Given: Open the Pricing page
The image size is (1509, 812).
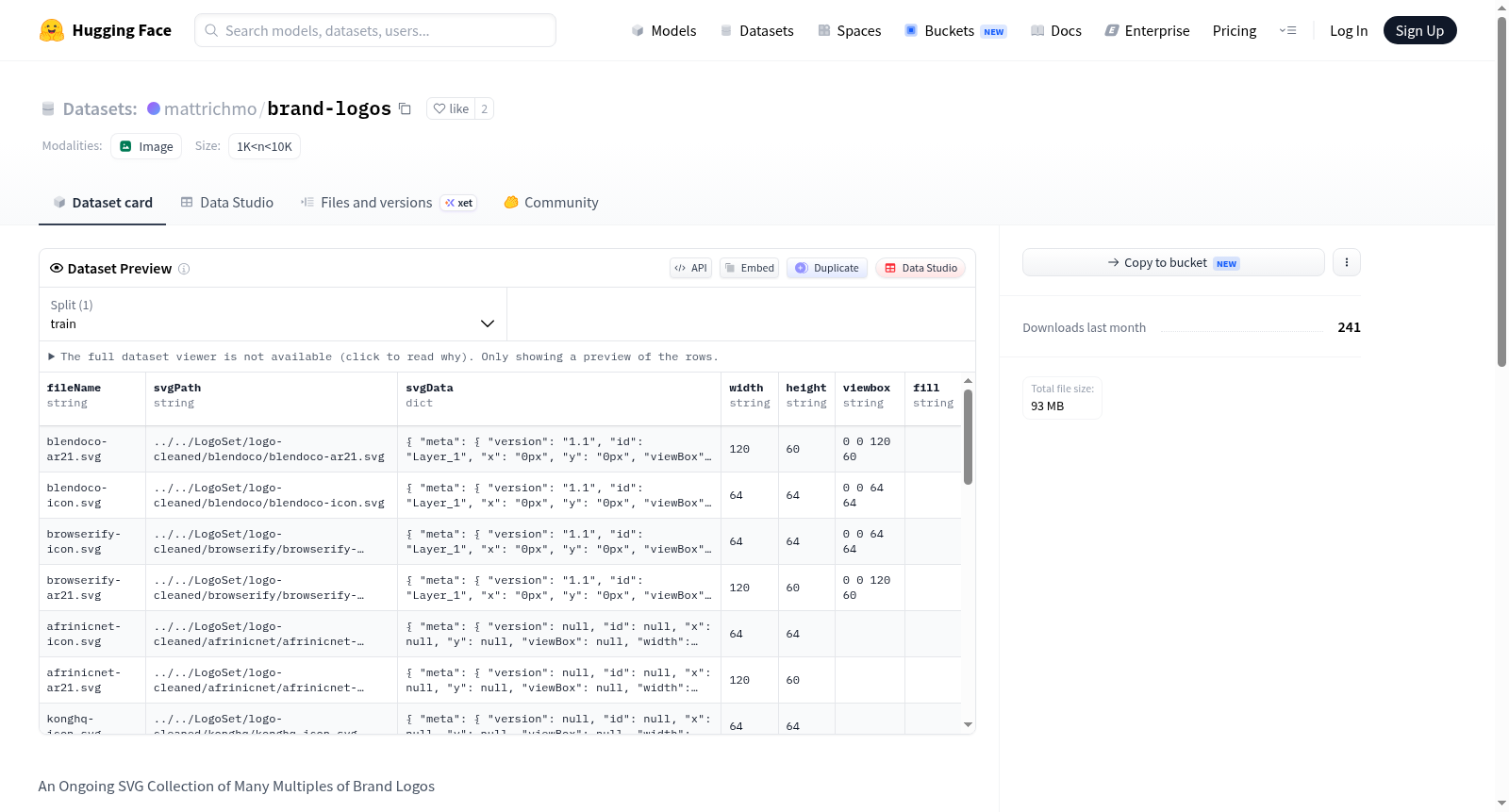Looking at the screenshot, I should [1235, 30].
